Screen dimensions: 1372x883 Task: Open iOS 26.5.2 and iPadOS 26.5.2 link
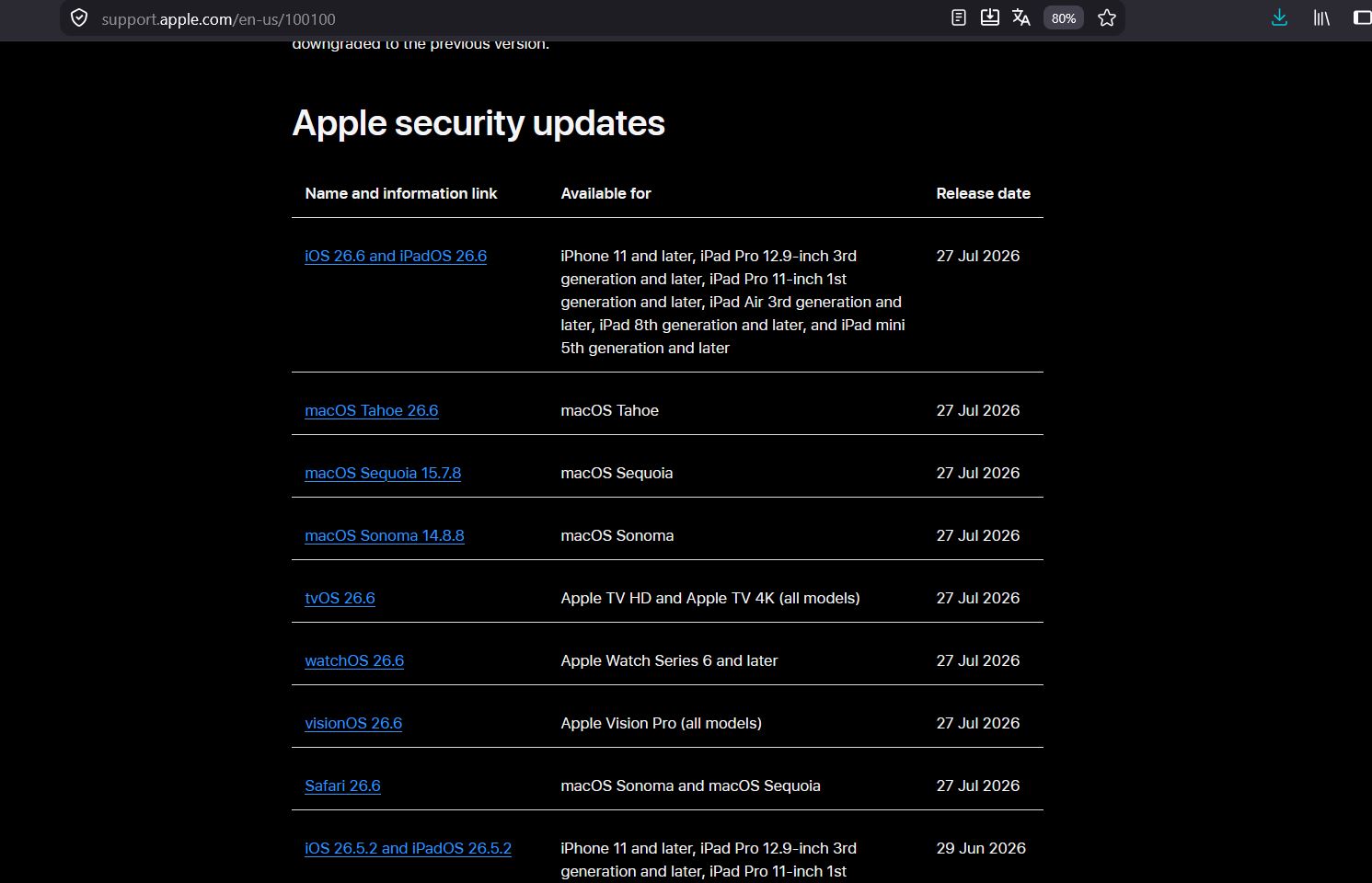coord(408,849)
